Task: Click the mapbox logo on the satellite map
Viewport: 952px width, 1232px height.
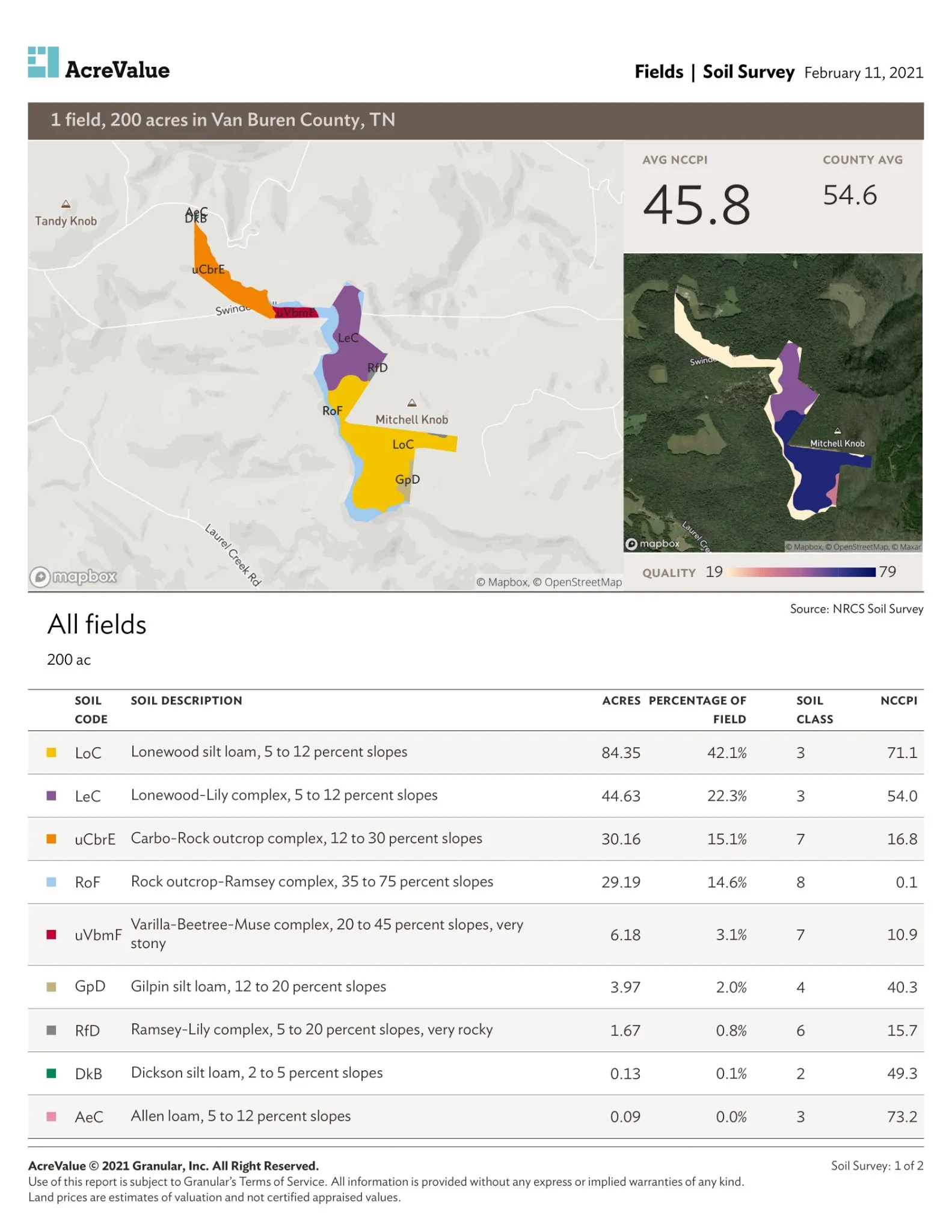Action: click(x=653, y=544)
